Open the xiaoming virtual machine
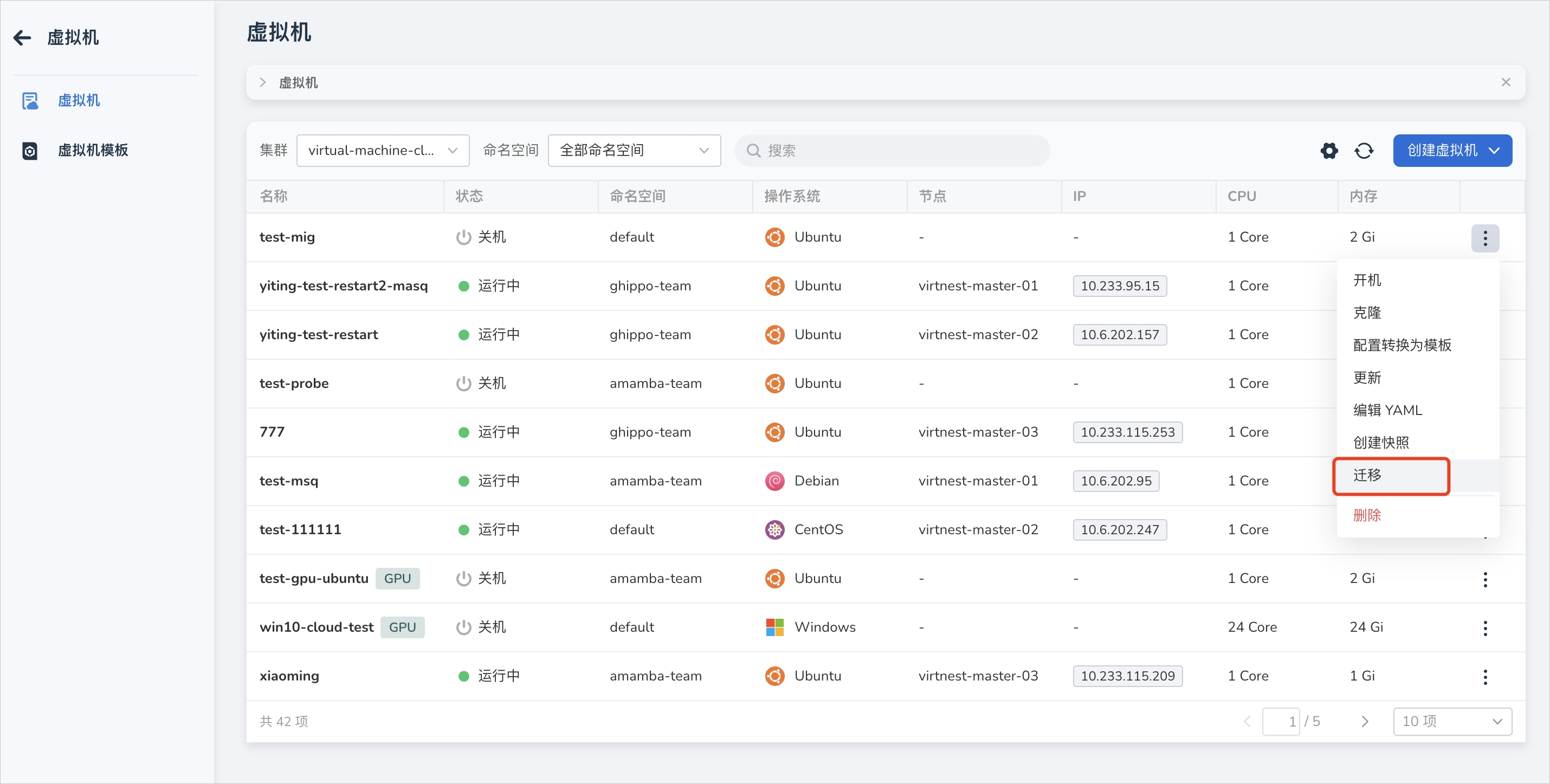Viewport: 1550px width, 784px height. pyautogui.click(x=289, y=676)
